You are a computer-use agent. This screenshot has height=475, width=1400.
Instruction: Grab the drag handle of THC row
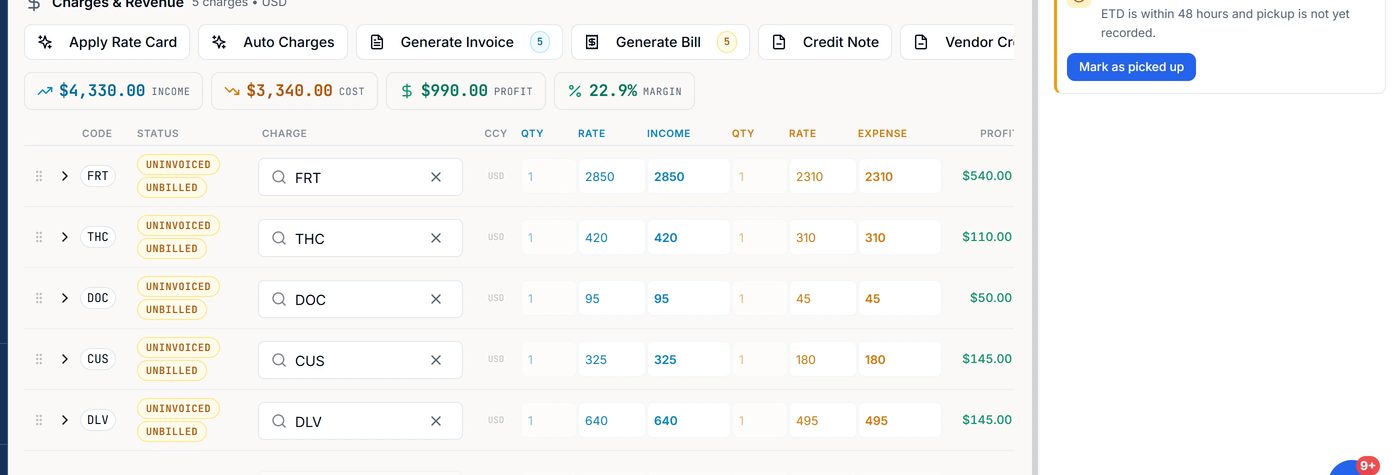pyautogui.click(x=39, y=237)
